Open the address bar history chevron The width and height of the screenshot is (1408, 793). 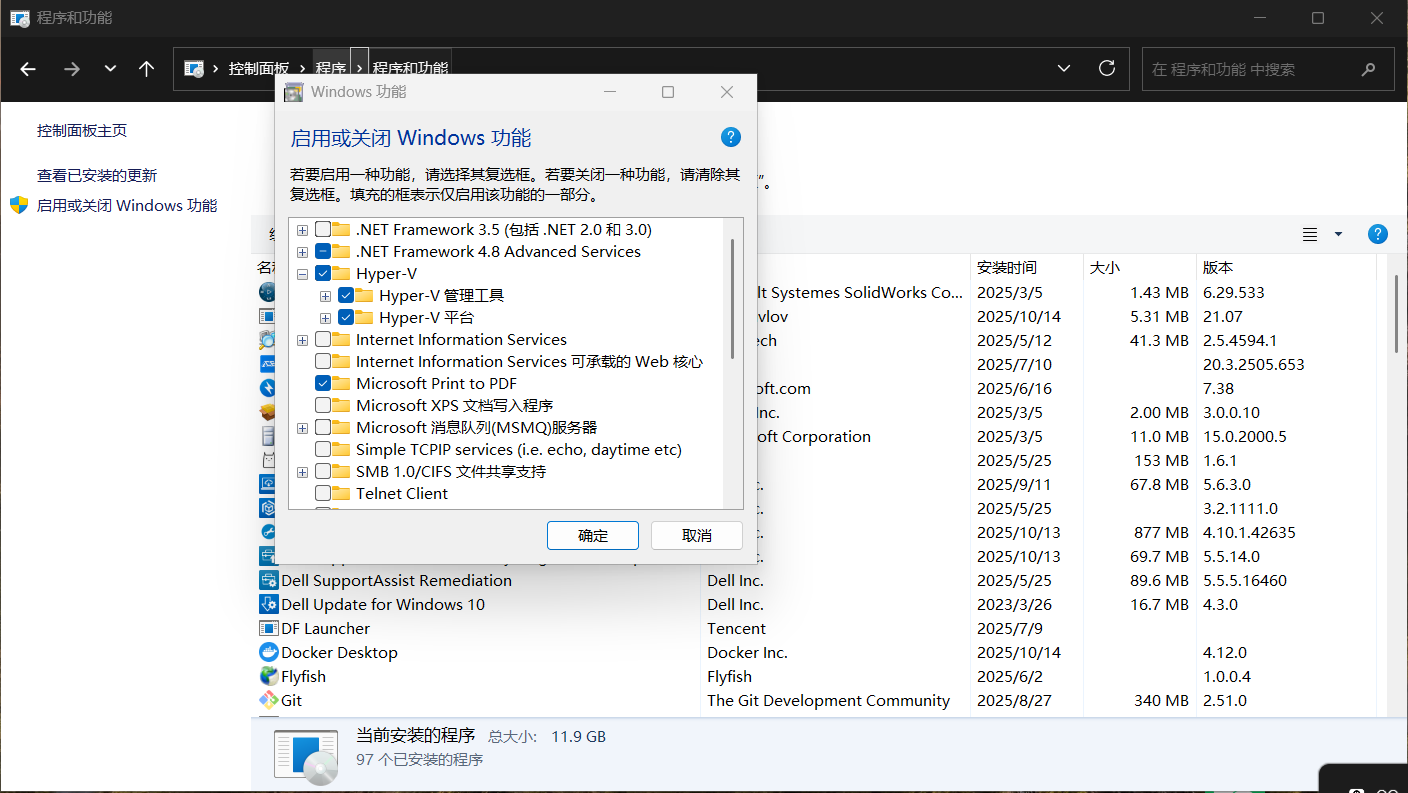[x=1063, y=68]
